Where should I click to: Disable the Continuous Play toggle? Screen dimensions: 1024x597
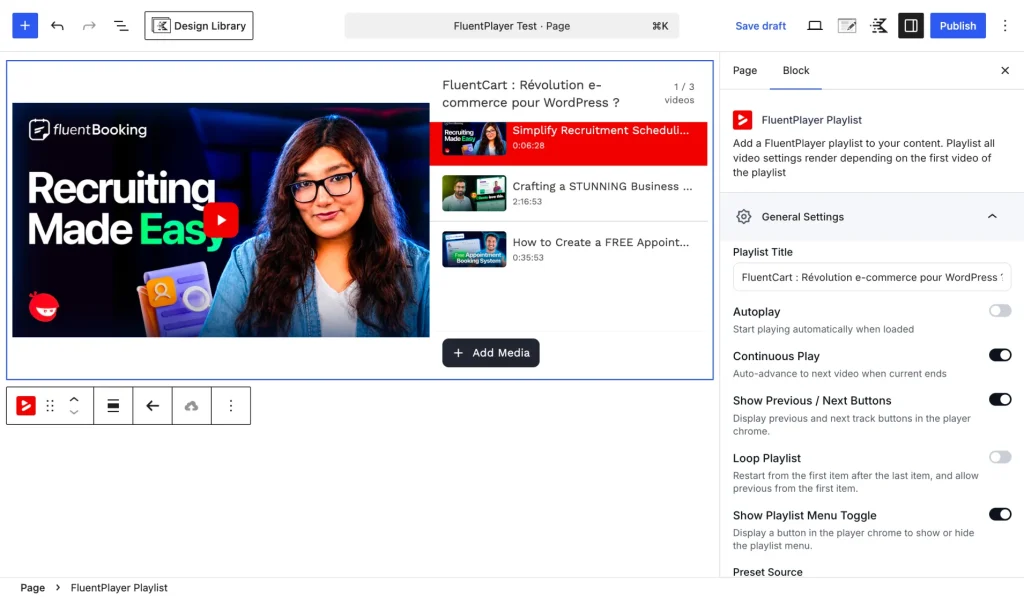[x=1000, y=355]
